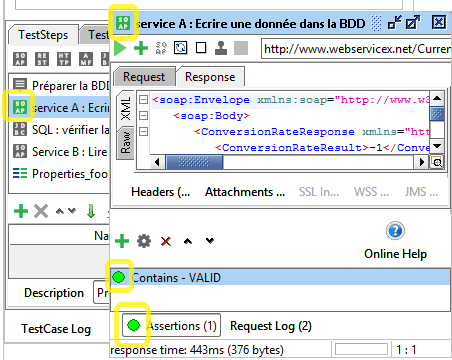Add a new test step with the green plus below the list

click(x=21, y=211)
